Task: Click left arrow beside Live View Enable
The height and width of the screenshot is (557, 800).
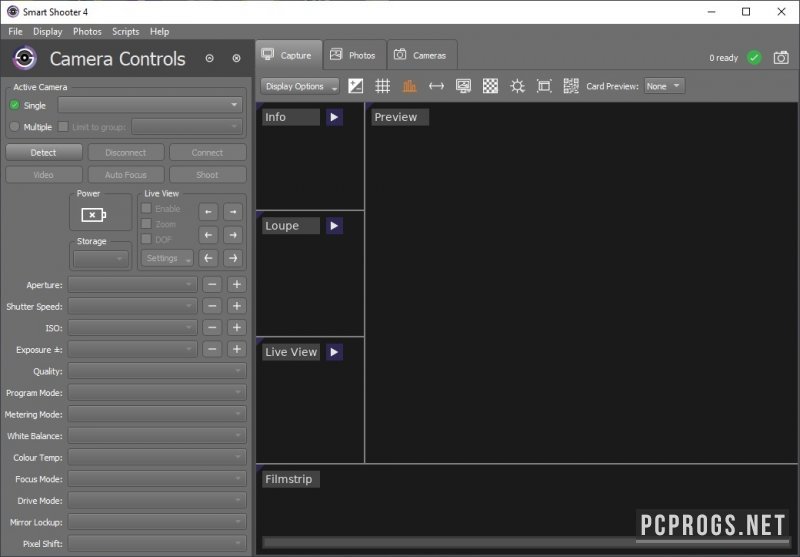Action: click(x=208, y=212)
